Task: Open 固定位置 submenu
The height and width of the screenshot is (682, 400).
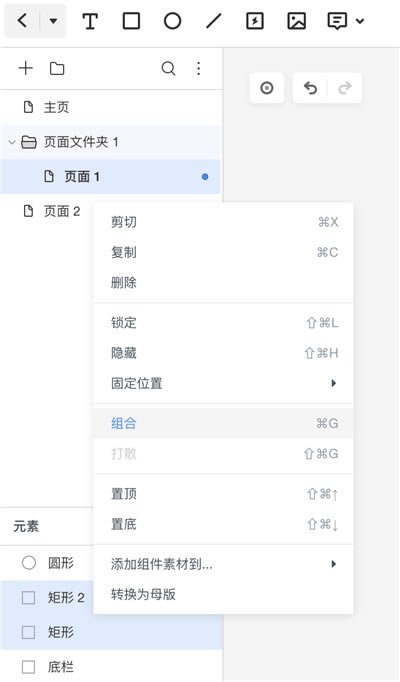Action: tap(223, 383)
